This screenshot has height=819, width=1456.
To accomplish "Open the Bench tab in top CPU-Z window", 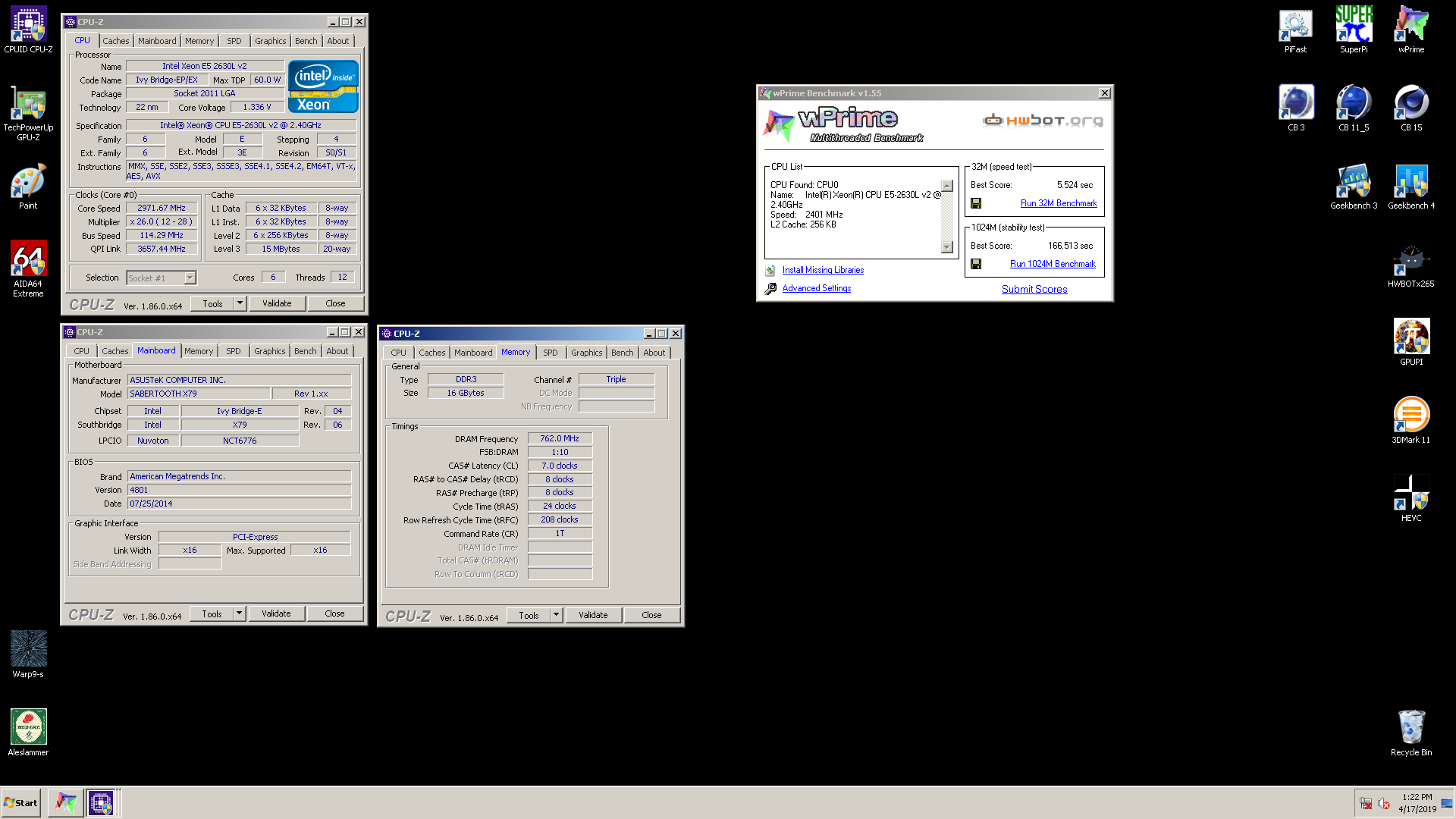I will pyautogui.click(x=306, y=41).
